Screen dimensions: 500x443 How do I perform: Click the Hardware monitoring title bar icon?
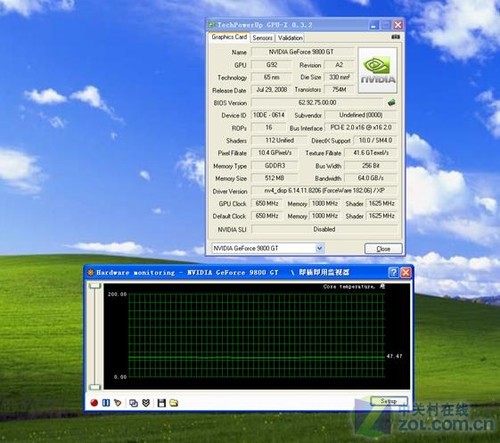point(90,272)
